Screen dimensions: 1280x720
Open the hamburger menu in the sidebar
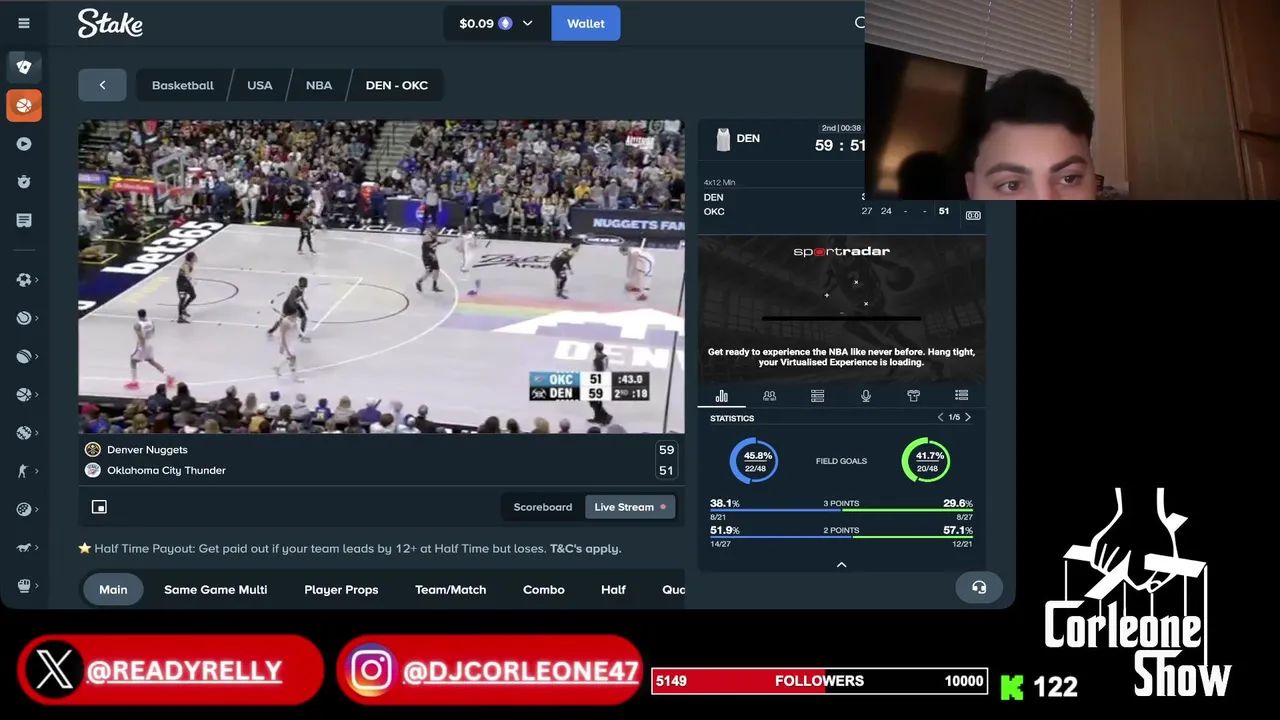pos(24,23)
